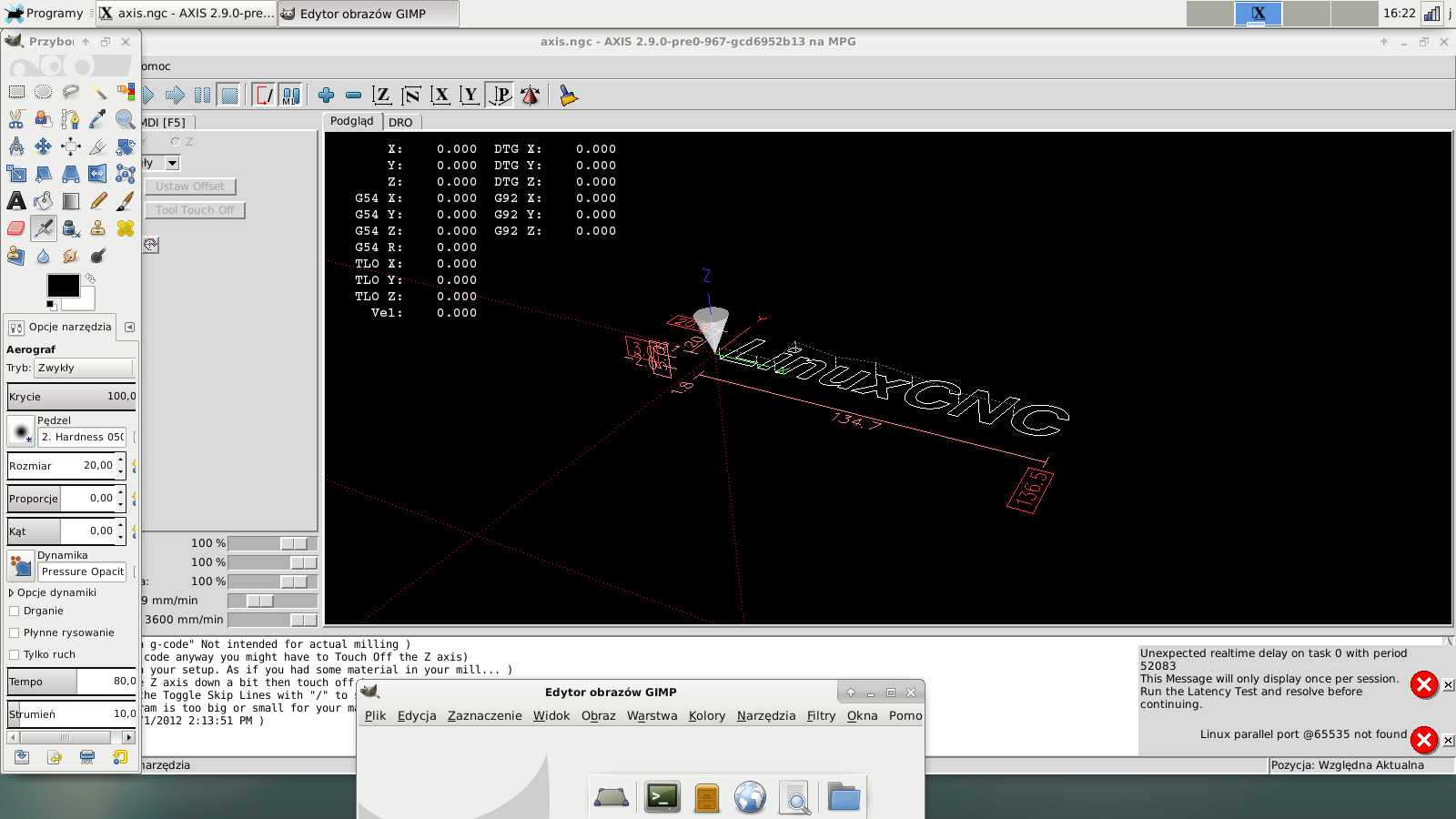Open the Programy applications menu

(x=45, y=14)
